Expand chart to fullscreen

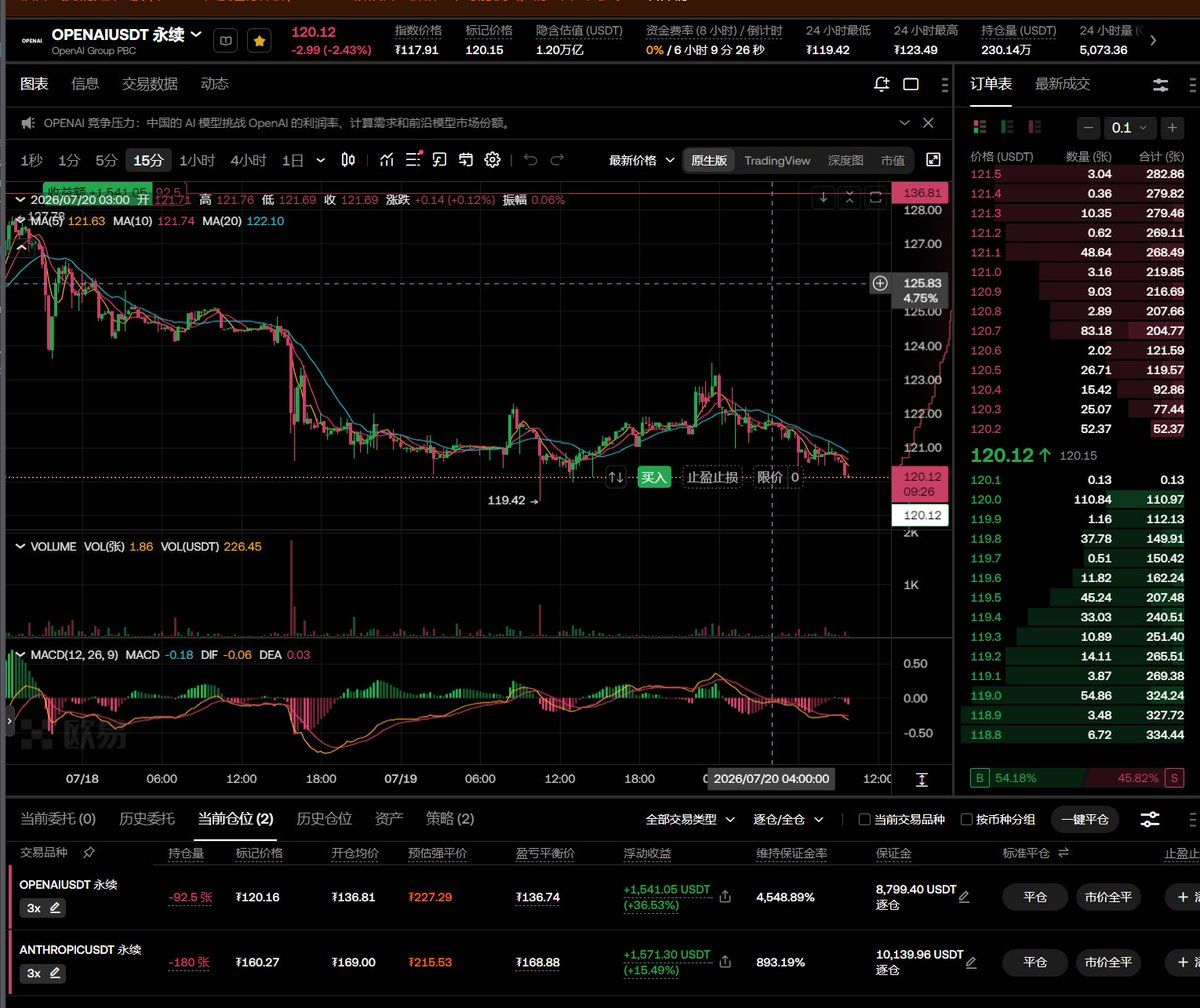coord(933,160)
